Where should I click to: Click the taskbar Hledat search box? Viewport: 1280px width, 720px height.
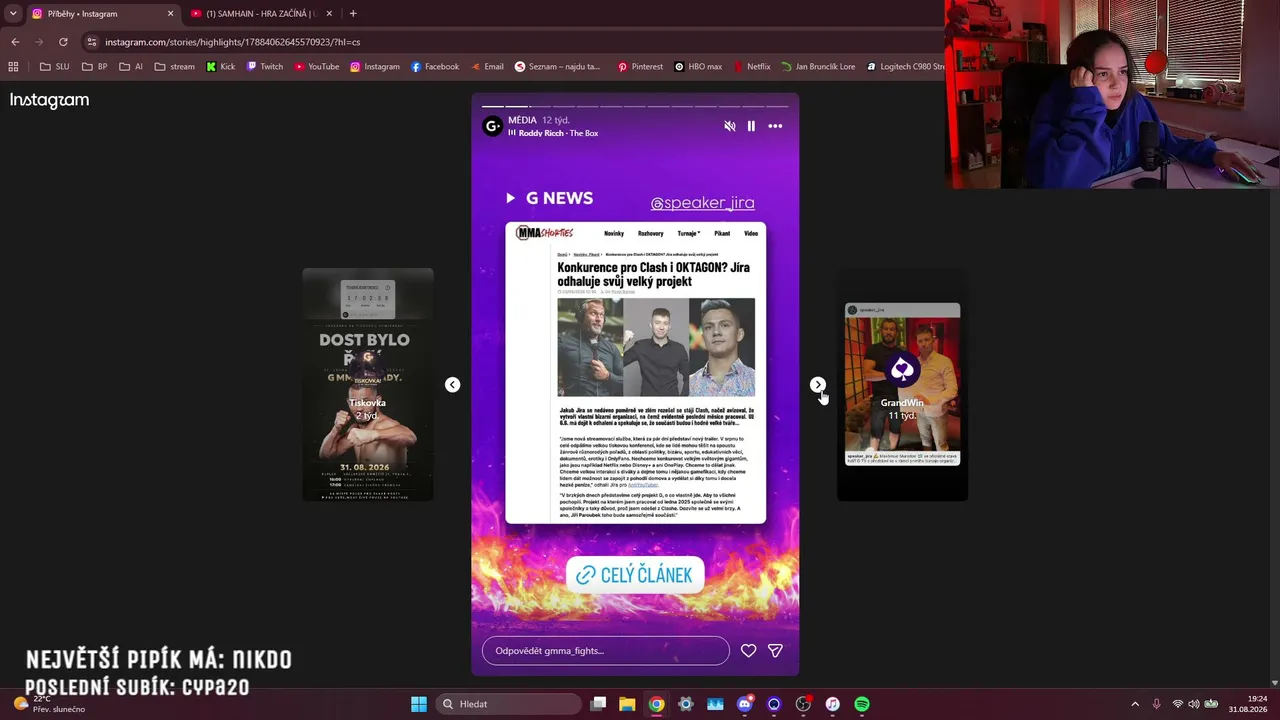510,704
